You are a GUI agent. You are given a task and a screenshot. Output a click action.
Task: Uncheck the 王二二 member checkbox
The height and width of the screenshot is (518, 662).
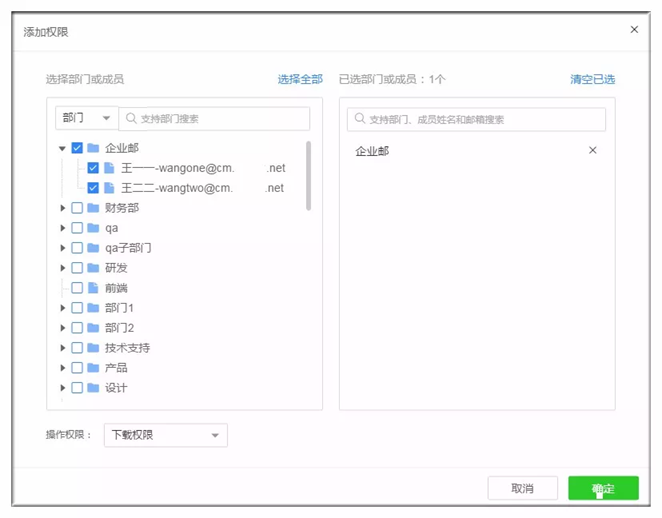(93, 188)
